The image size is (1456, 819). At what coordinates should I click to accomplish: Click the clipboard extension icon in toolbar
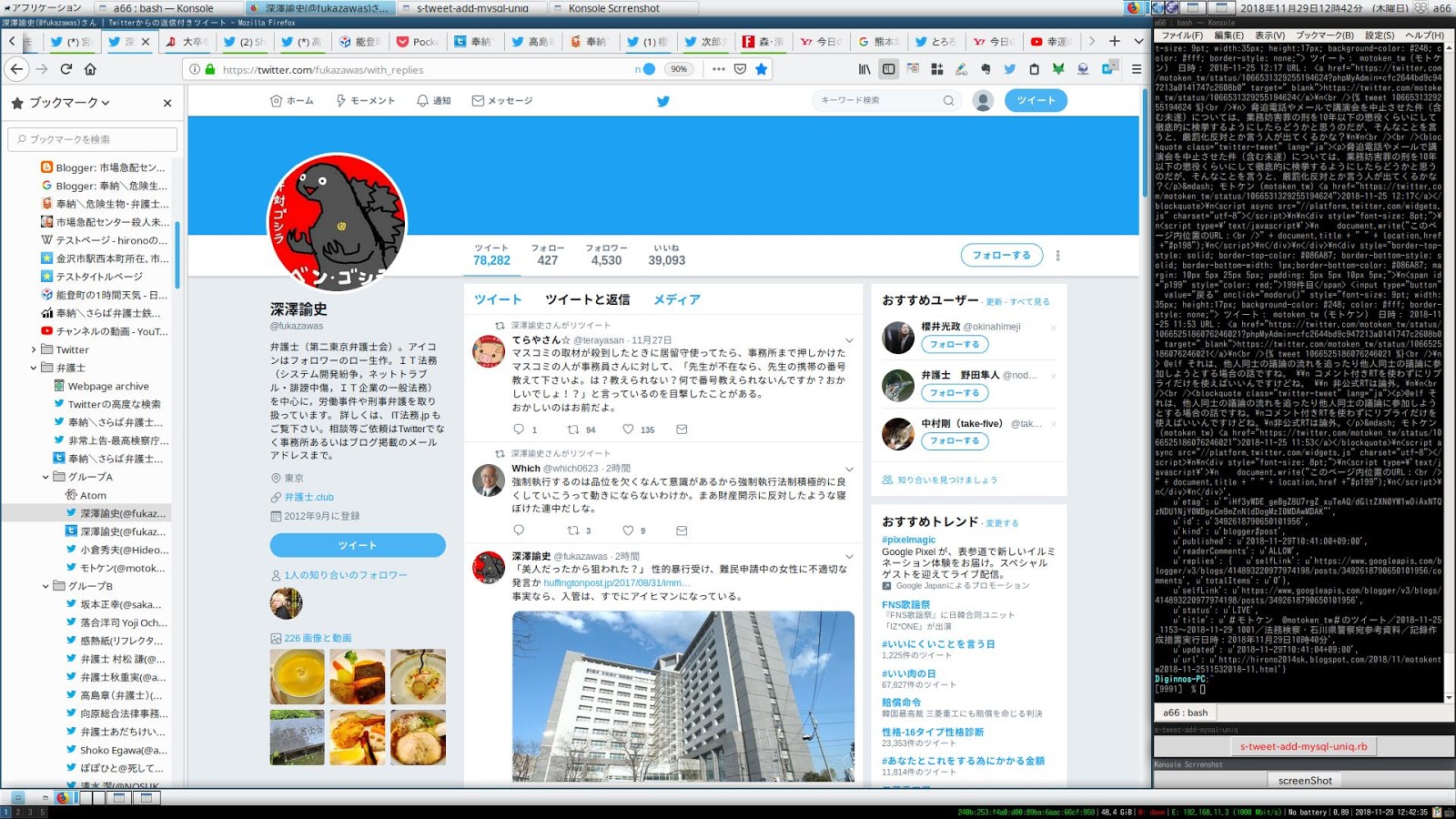1034,69
